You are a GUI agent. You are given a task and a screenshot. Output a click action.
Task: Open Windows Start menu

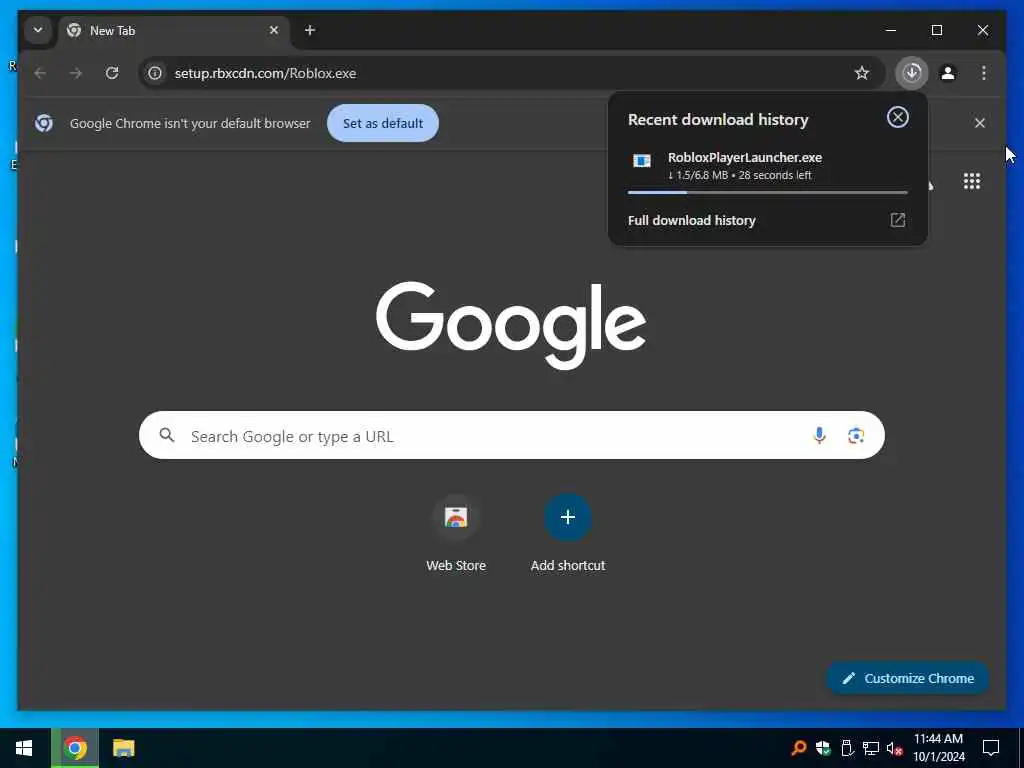(x=24, y=748)
